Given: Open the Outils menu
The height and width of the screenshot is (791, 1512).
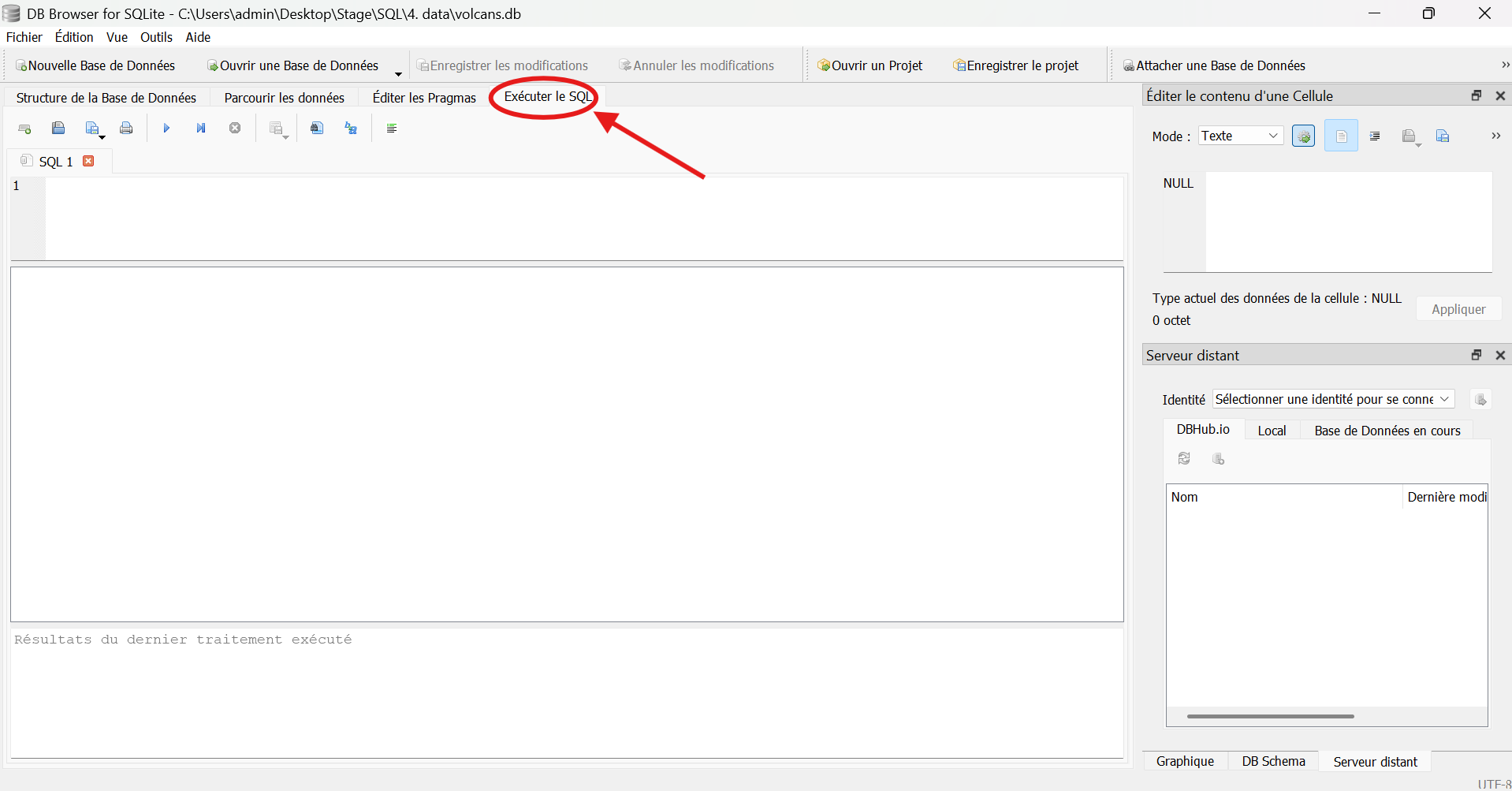Looking at the screenshot, I should (x=156, y=37).
